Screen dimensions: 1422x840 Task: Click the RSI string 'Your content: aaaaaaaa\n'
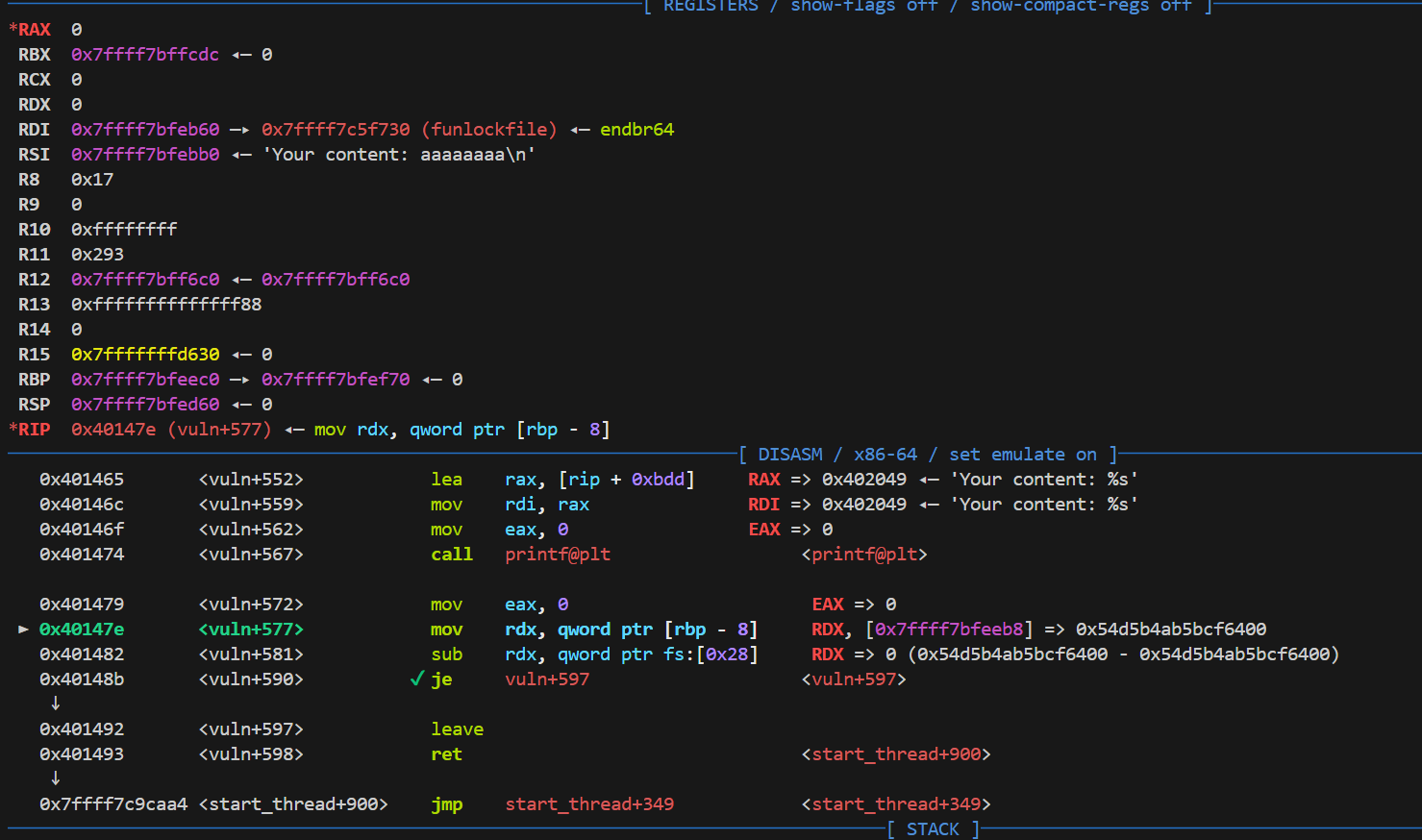[x=398, y=155]
